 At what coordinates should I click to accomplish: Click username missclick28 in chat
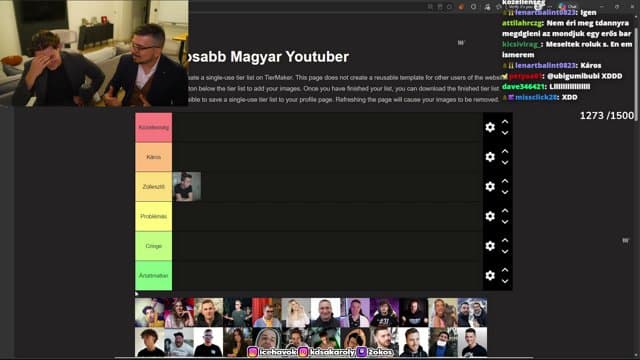click(536, 97)
